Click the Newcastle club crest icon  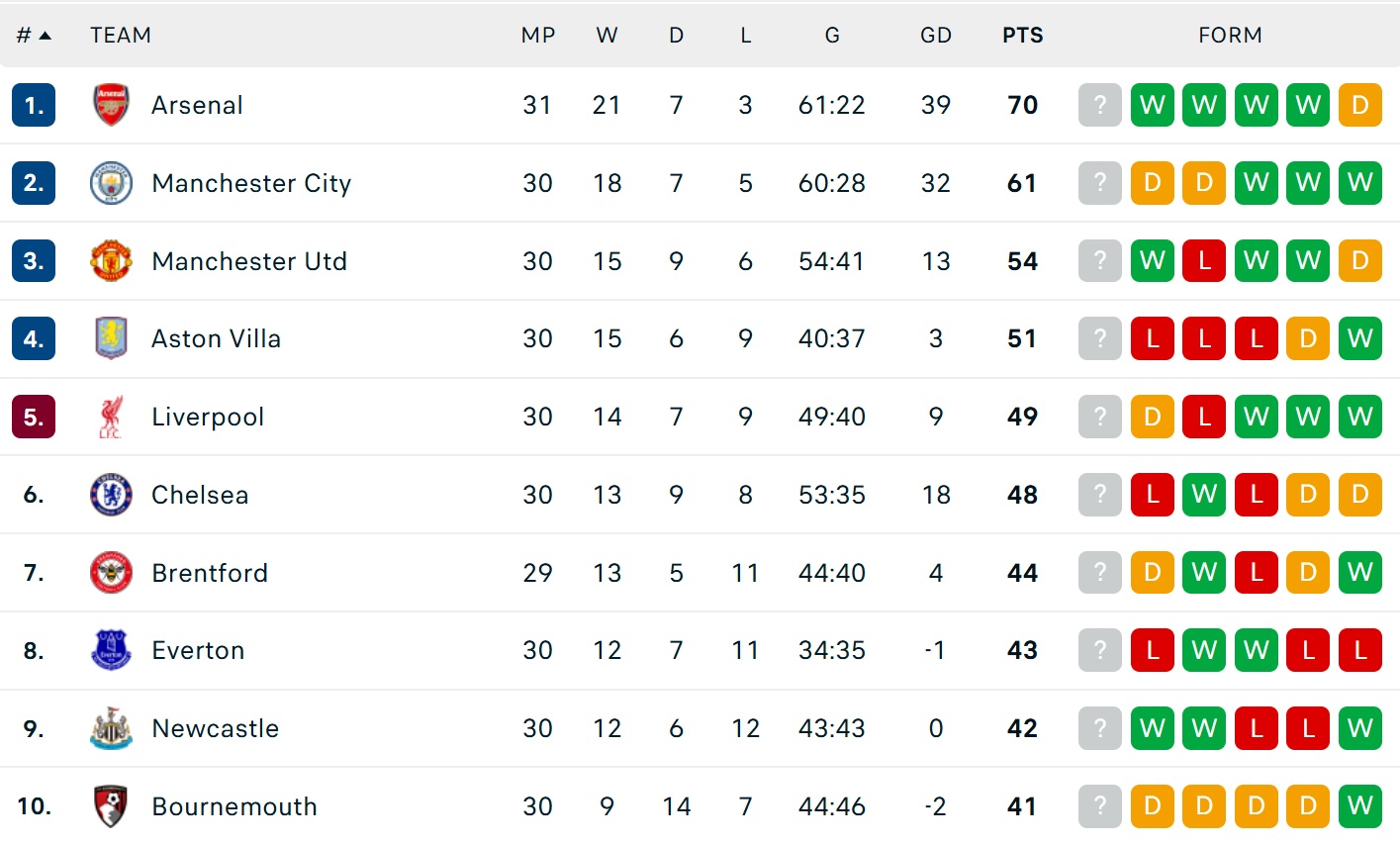111,728
